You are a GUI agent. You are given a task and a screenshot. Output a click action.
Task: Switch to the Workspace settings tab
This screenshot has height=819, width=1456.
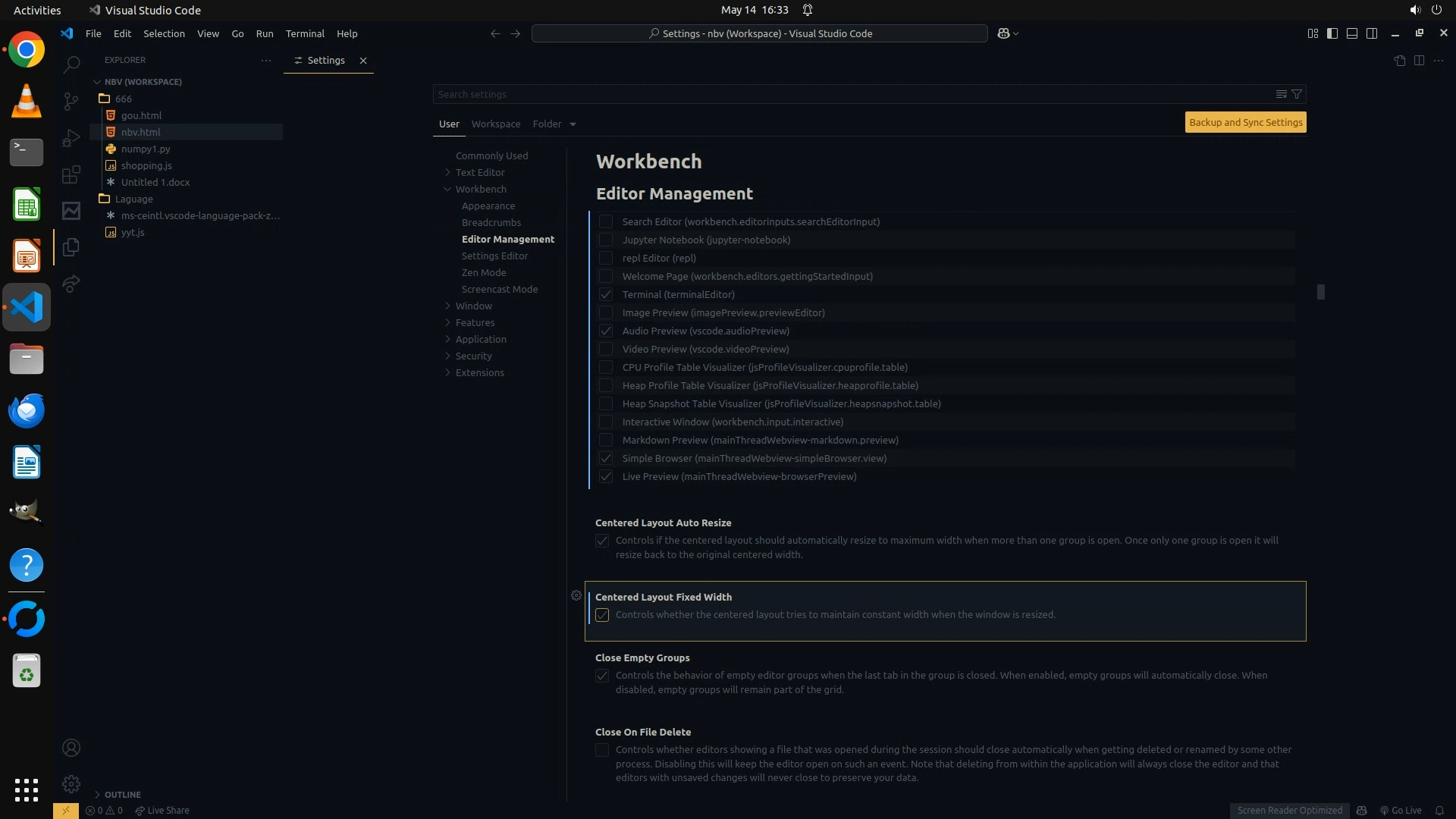(495, 124)
